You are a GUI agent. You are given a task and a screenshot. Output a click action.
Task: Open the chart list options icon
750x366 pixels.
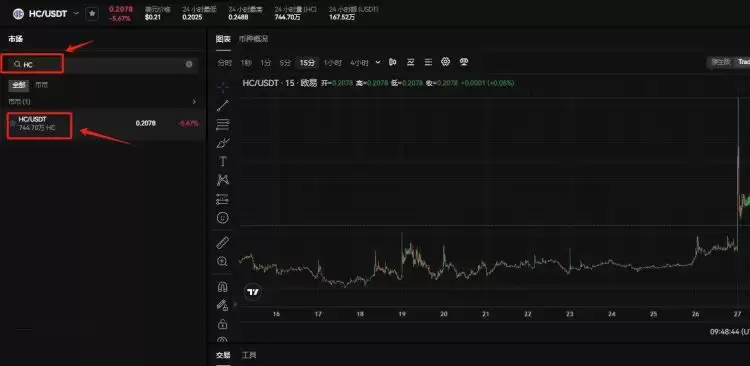pyautogui.click(x=428, y=62)
